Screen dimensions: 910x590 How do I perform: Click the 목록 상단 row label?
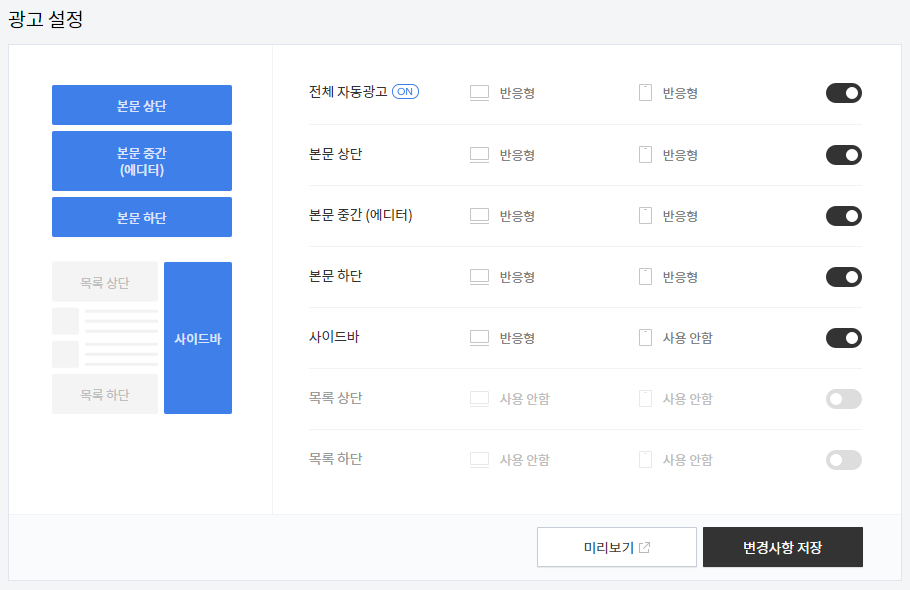click(335, 398)
